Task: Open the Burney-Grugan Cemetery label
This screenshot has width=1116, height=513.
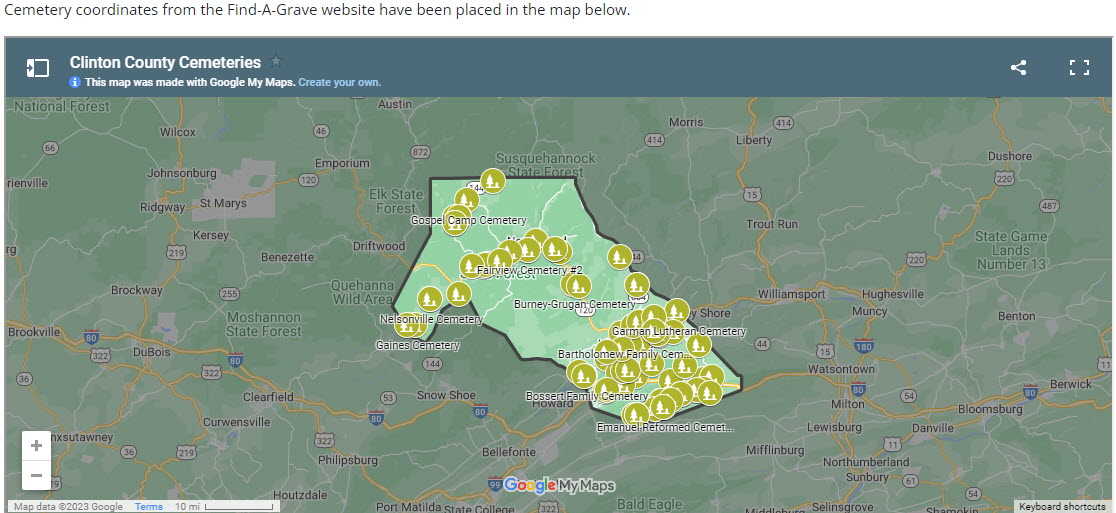Action: click(574, 304)
